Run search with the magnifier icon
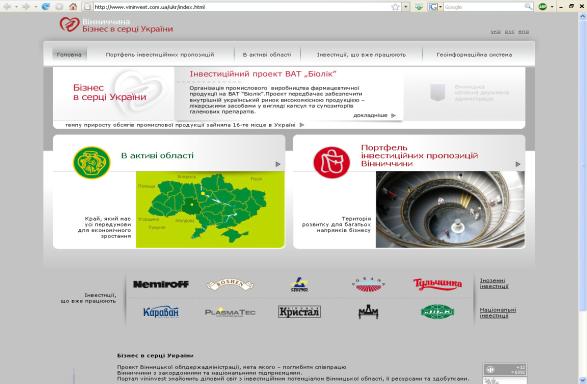Viewport: 587px width, 384px height. tap(528, 7)
